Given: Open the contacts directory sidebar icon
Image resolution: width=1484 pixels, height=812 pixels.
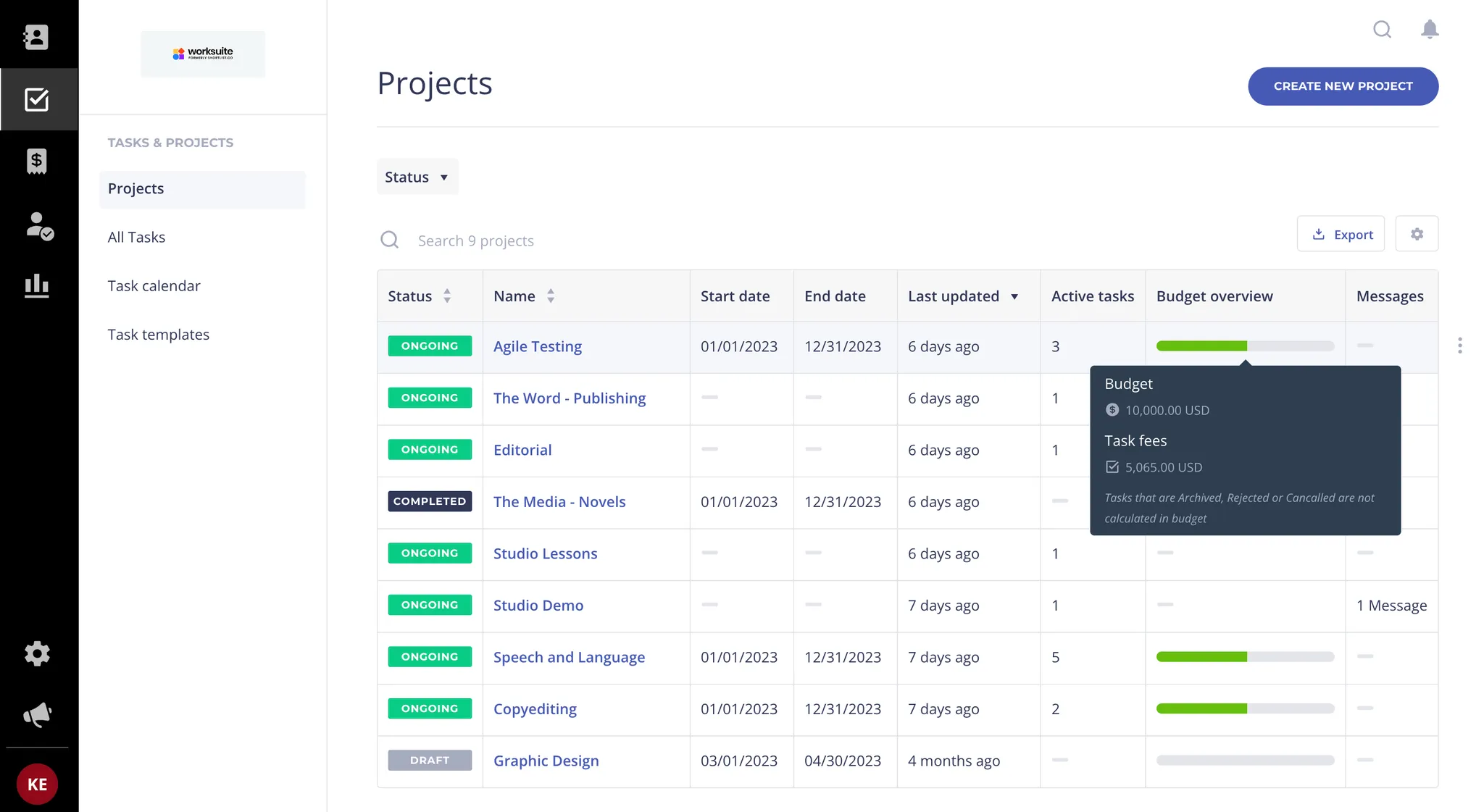Looking at the screenshot, I should (36, 36).
